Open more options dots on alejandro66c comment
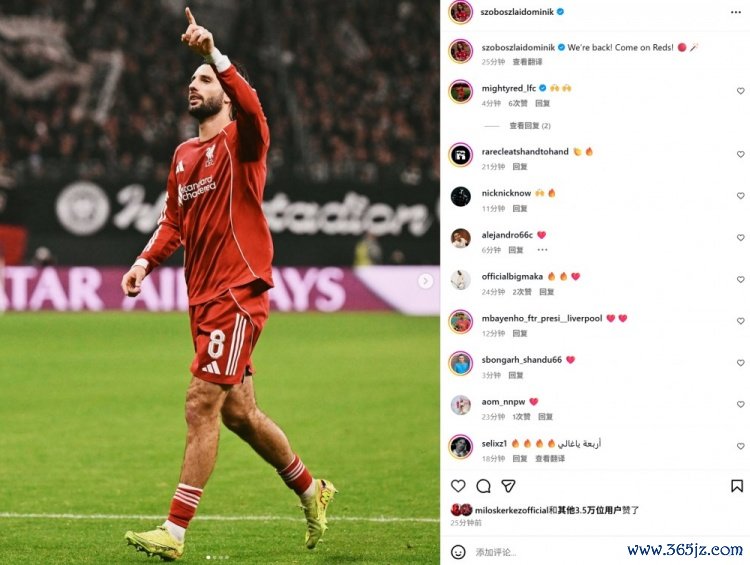 pos(542,250)
